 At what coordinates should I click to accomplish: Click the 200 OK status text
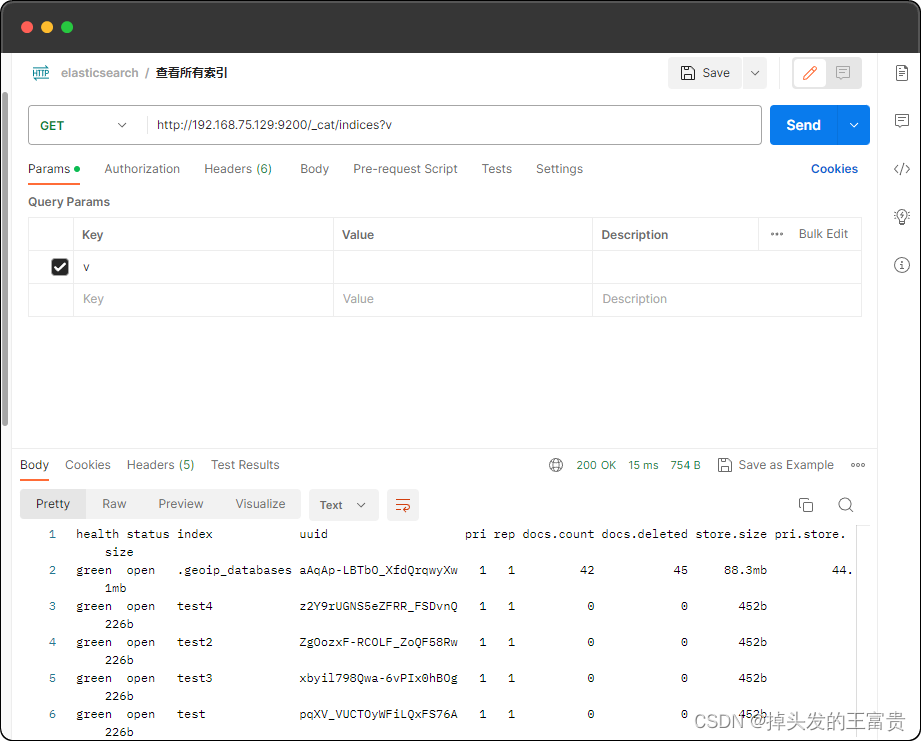pos(596,465)
